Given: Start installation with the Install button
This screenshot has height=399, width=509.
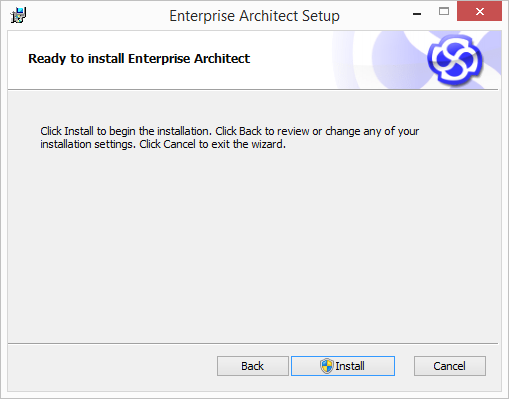Looking at the screenshot, I should tap(343, 366).
